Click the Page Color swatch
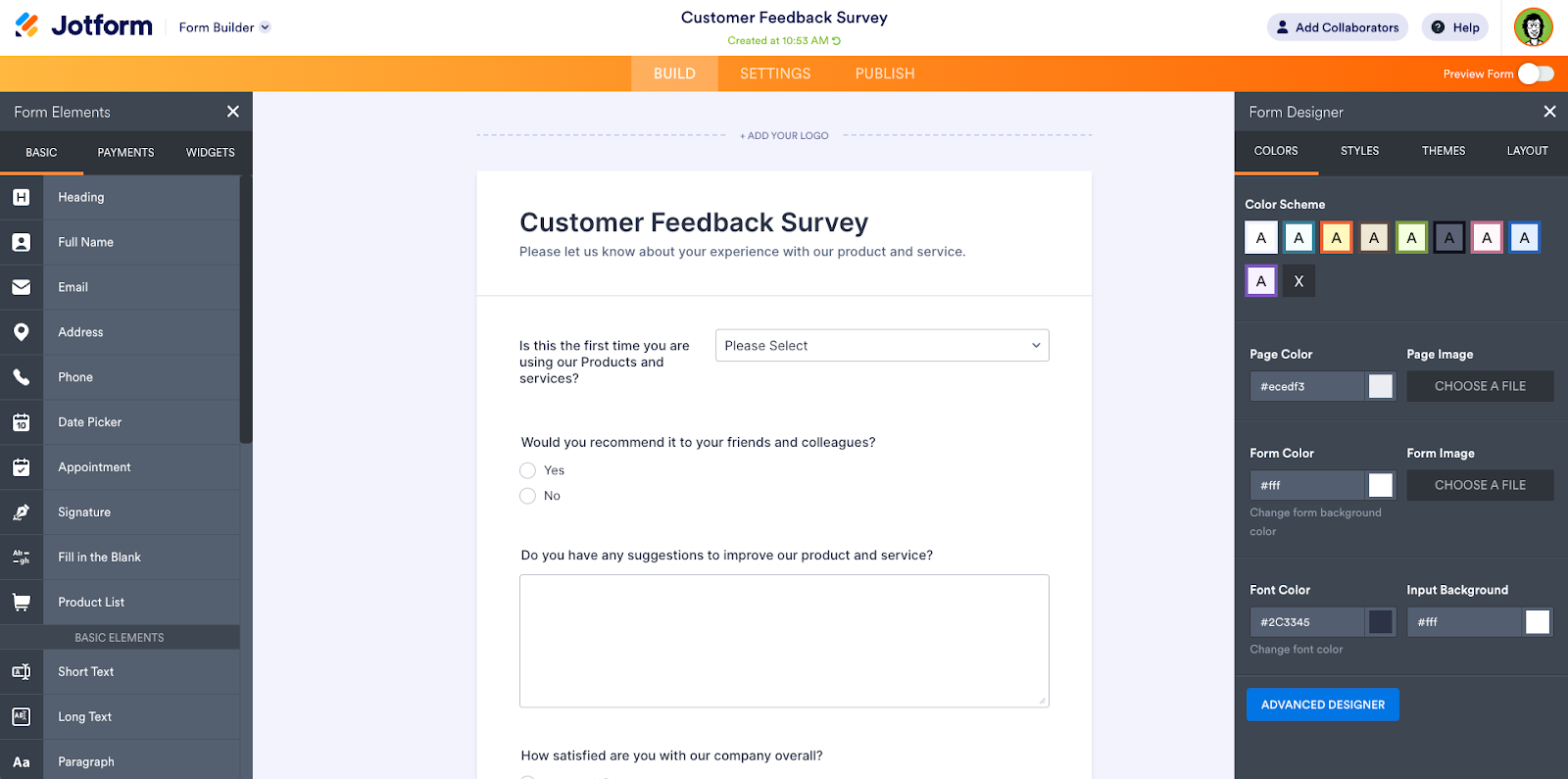Image resolution: width=1568 pixels, height=779 pixels. [1380, 386]
